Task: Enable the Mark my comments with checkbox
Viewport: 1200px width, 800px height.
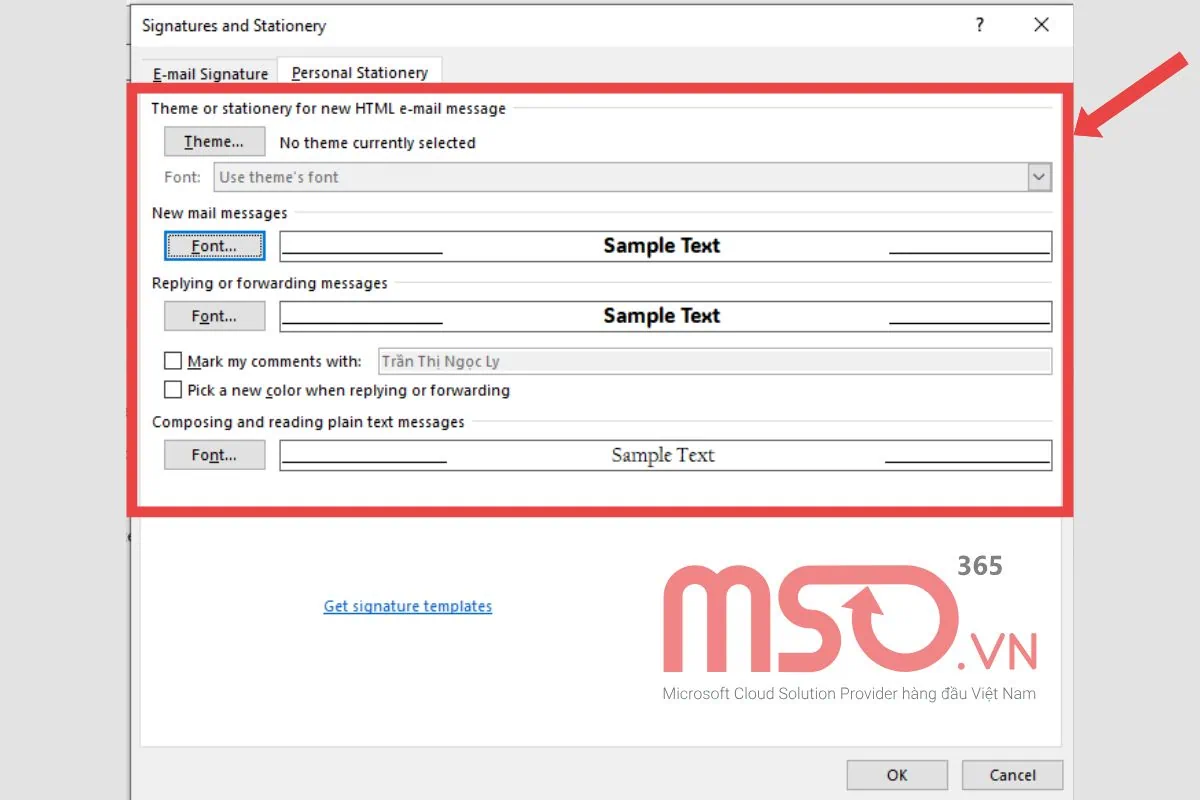Action: click(x=173, y=361)
